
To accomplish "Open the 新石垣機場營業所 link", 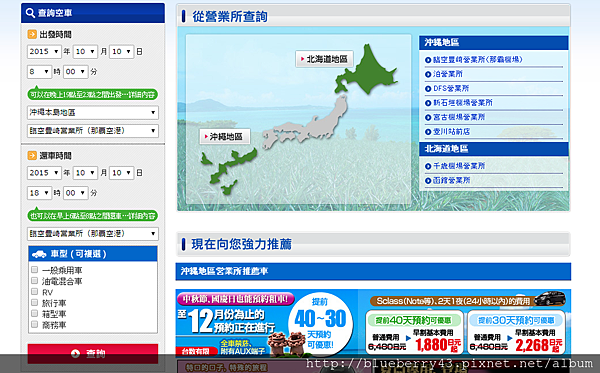I will (463, 103).
